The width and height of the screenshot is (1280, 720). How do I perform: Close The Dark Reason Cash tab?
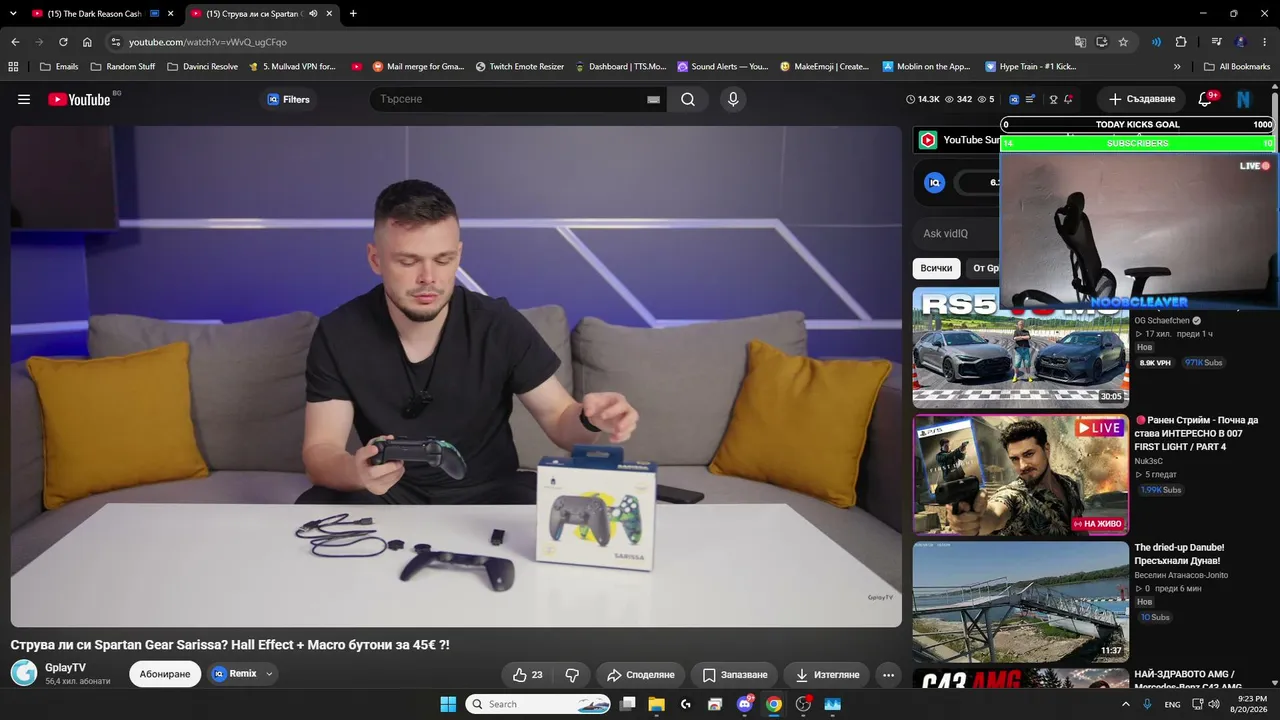170,14
